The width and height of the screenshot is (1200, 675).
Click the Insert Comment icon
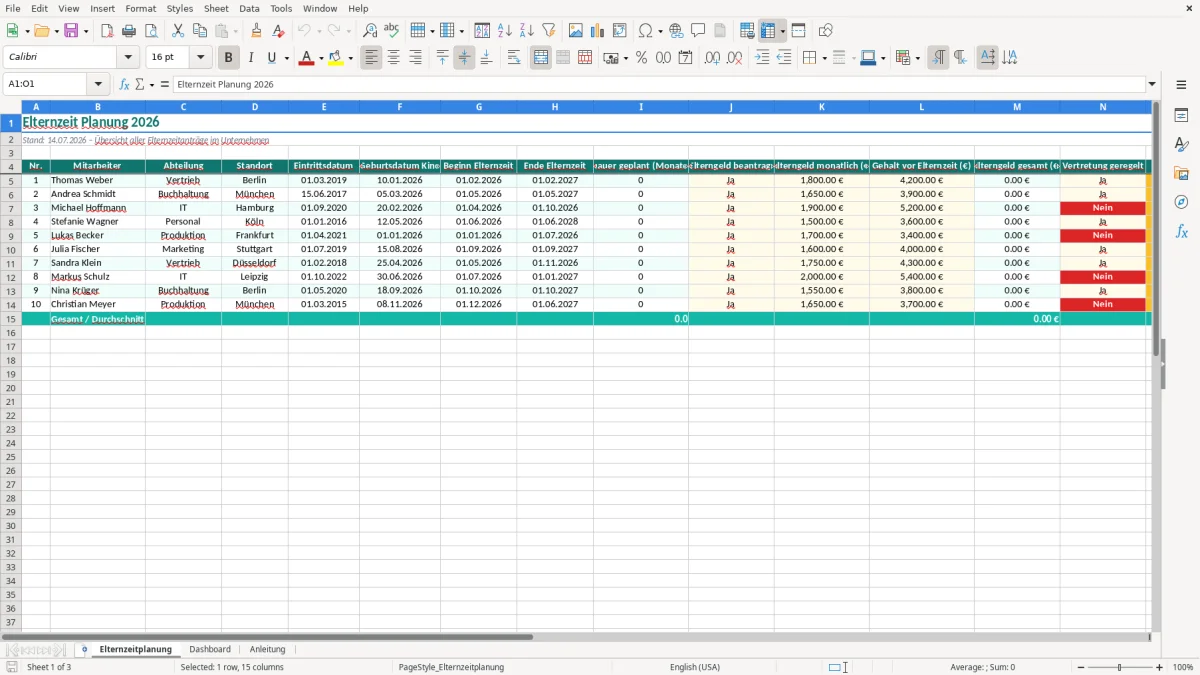click(698, 31)
